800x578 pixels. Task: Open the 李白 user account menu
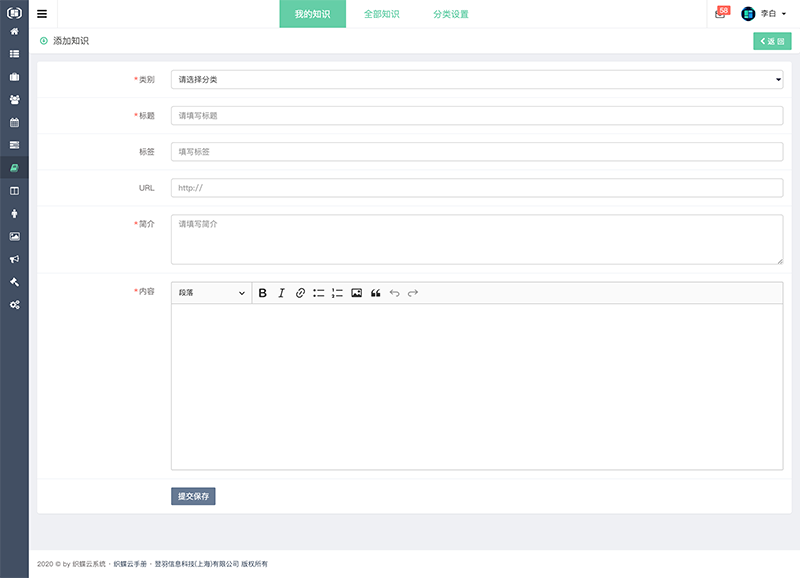point(765,14)
